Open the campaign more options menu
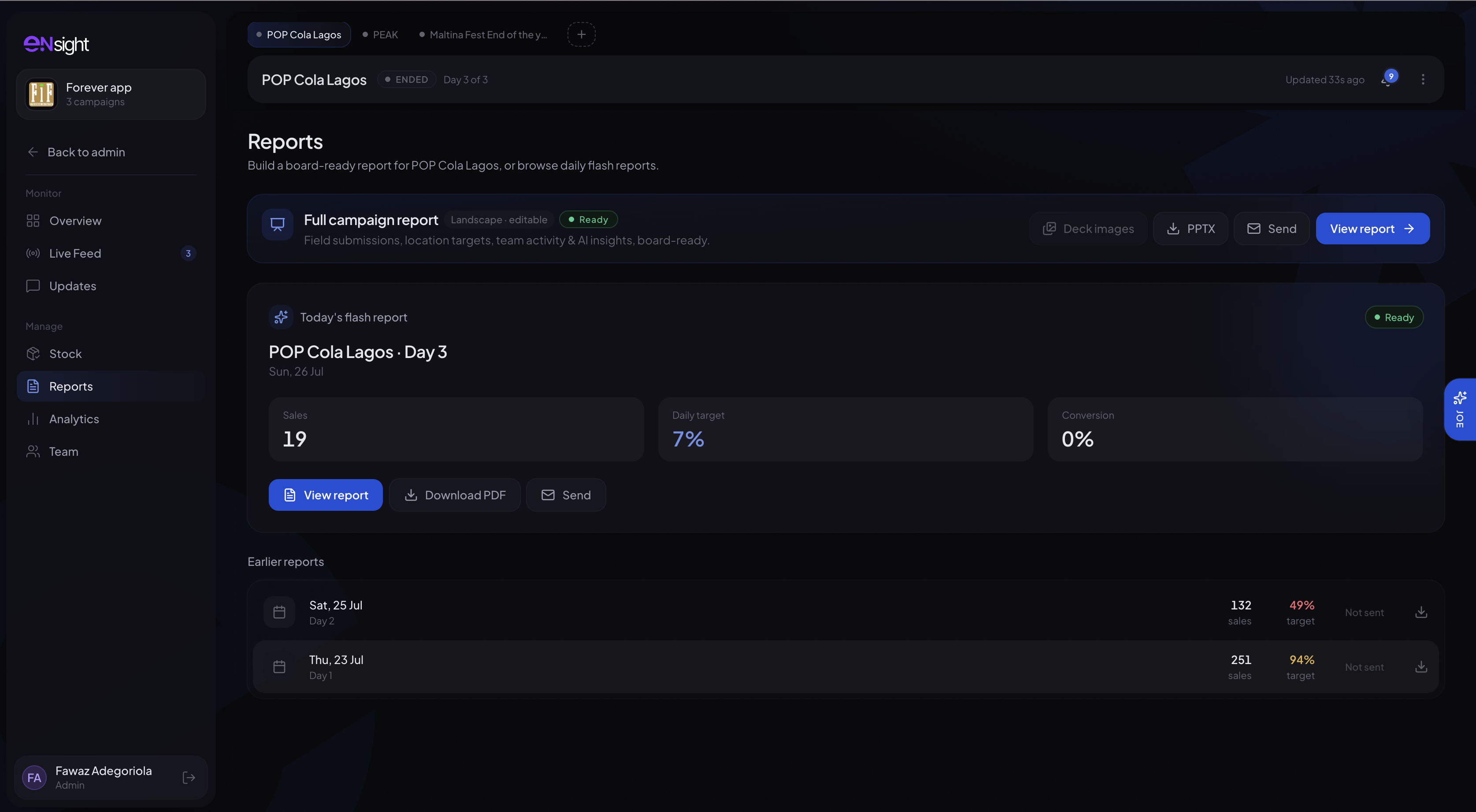Image resolution: width=1476 pixels, height=812 pixels. point(1423,79)
